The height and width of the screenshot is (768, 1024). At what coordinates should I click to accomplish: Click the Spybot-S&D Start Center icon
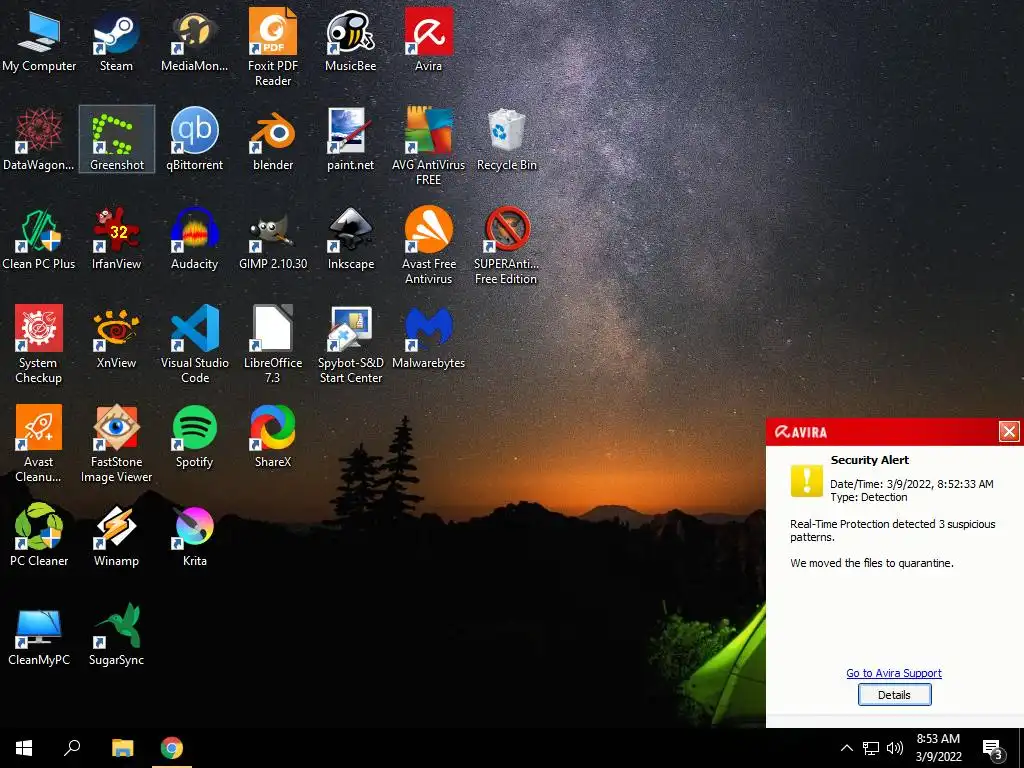[351, 344]
